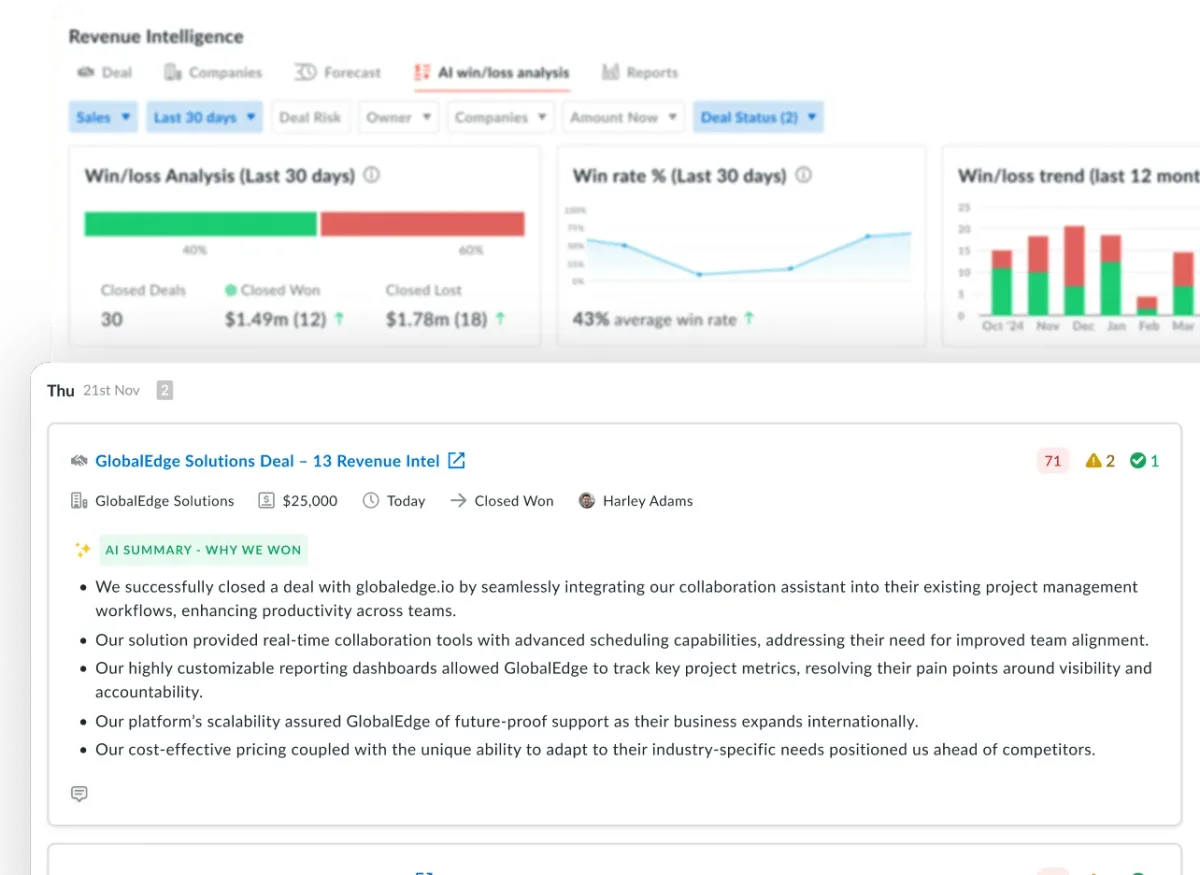Open the Deal Status (2) filter dropdown
This screenshot has width=1200, height=875.
click(758, 117)
